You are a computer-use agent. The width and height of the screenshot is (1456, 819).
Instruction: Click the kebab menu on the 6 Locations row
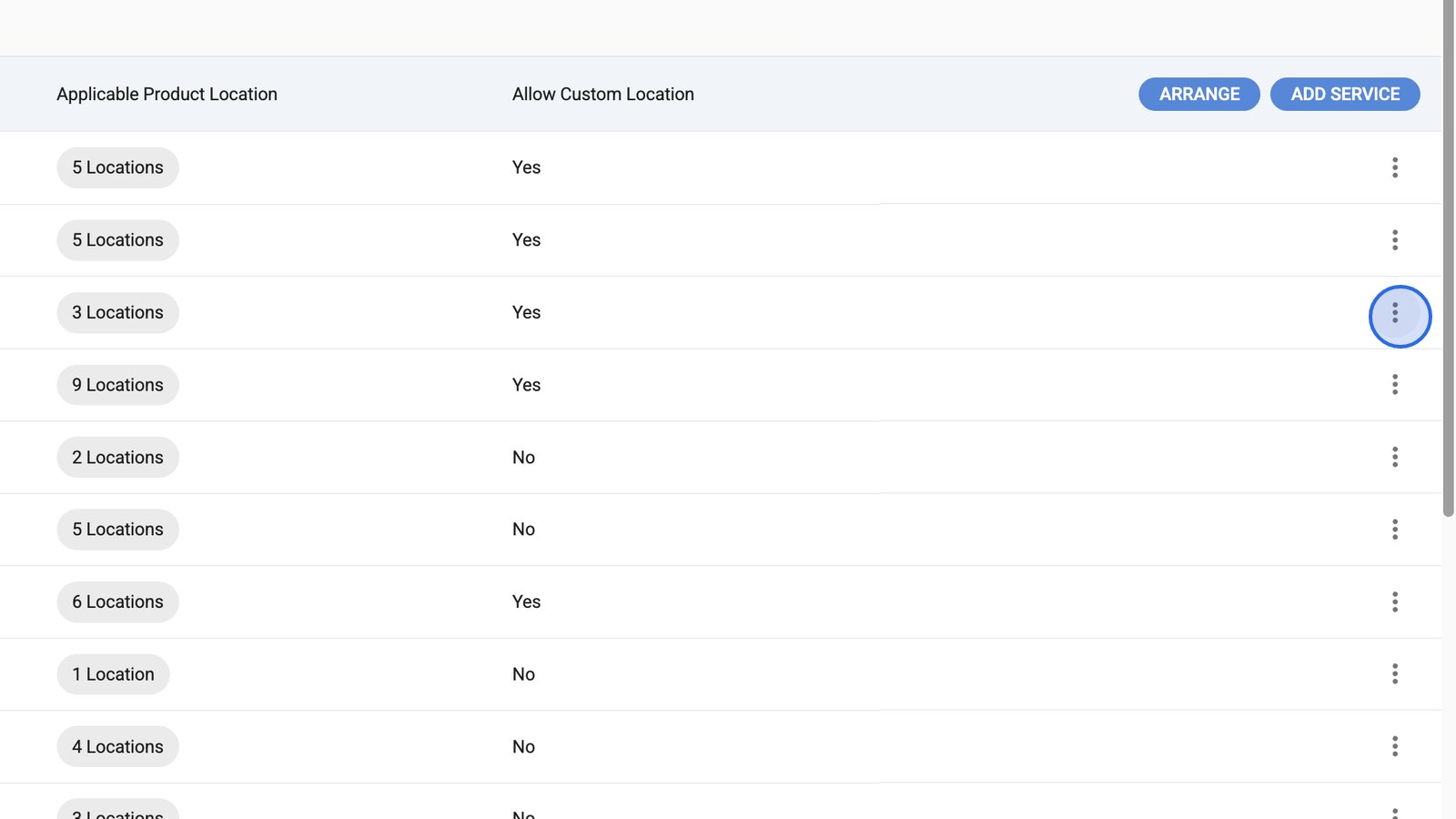[x=1394, y=602]
